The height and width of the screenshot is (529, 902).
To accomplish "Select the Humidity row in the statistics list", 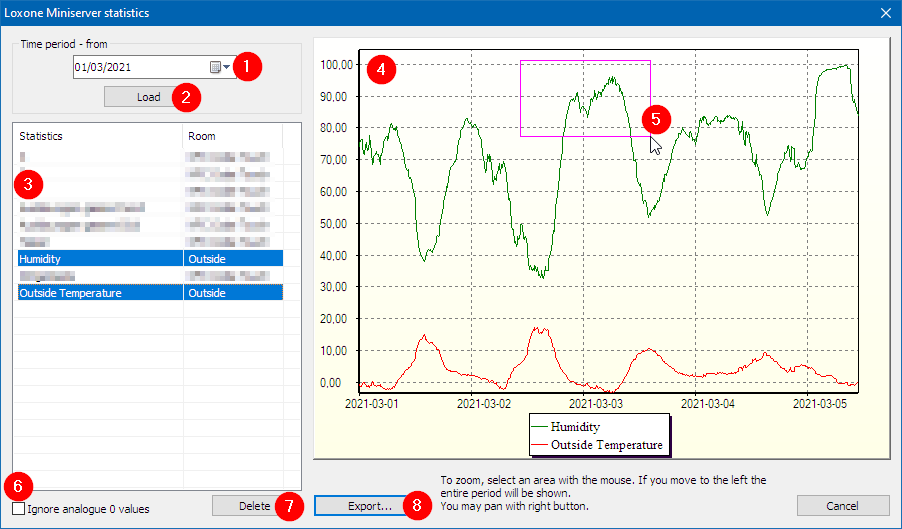I will 100,258.
